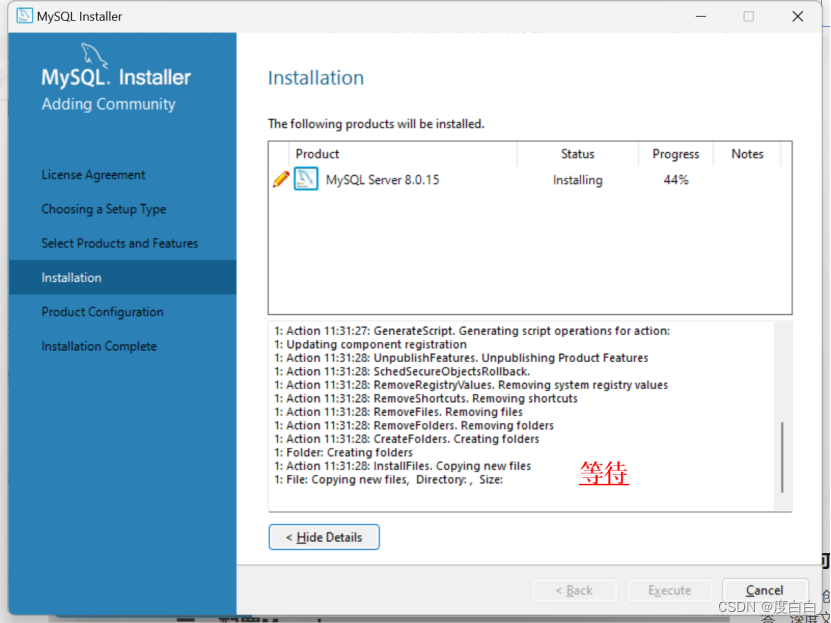Open Product Configuration step
Image resolution: width=831 pixels, height=623 pixels.
[x=102, y=312]
